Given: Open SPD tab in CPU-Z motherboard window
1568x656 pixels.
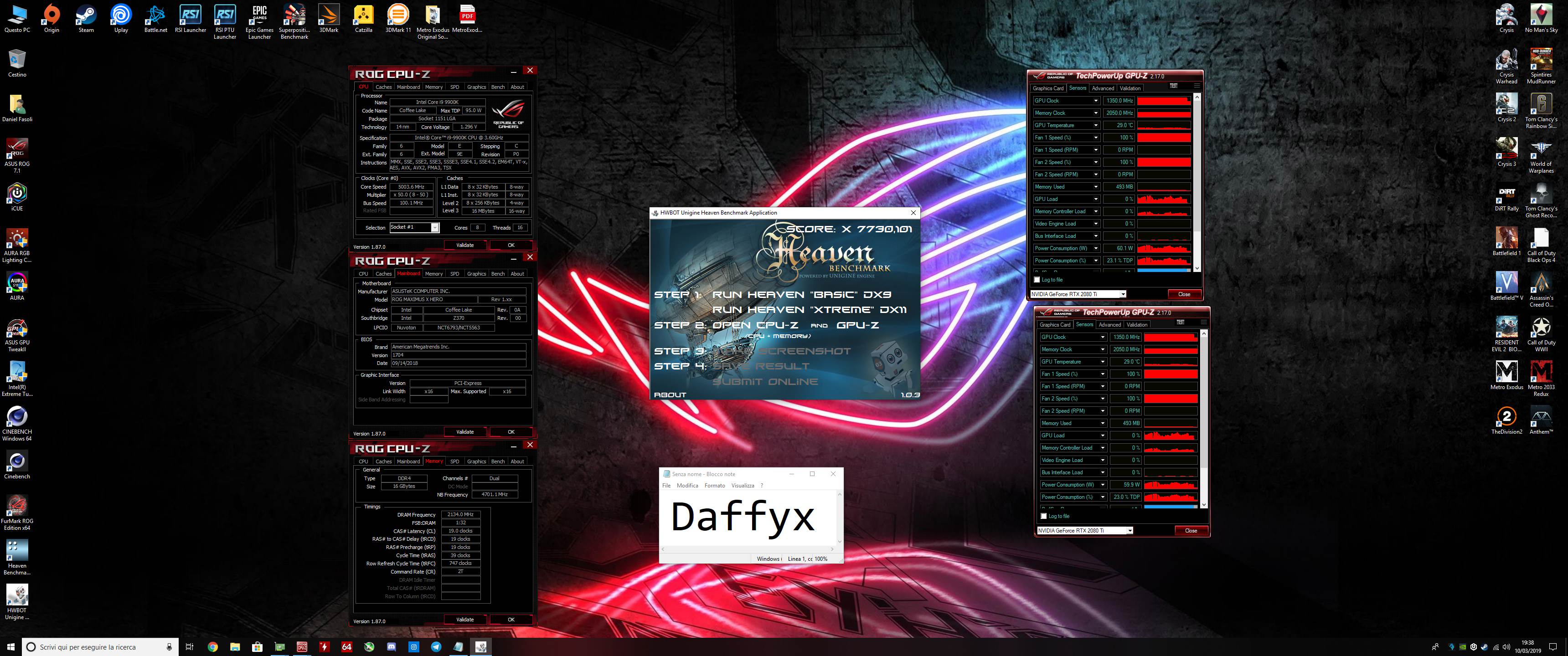Looking at the screenshot, I should 455,274.
